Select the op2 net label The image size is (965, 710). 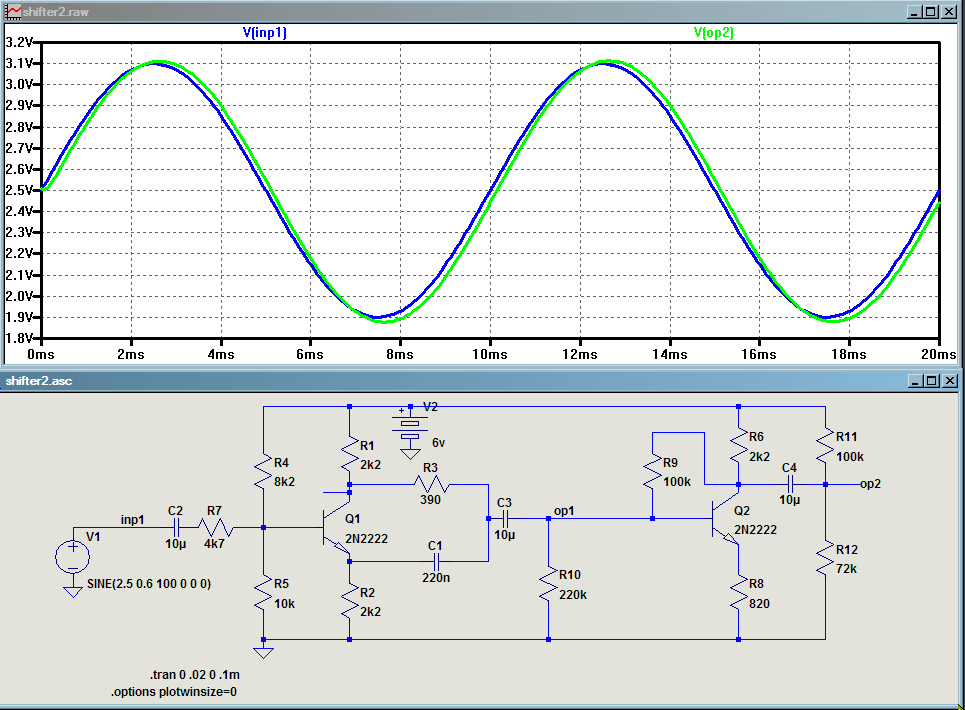(870, 484)
